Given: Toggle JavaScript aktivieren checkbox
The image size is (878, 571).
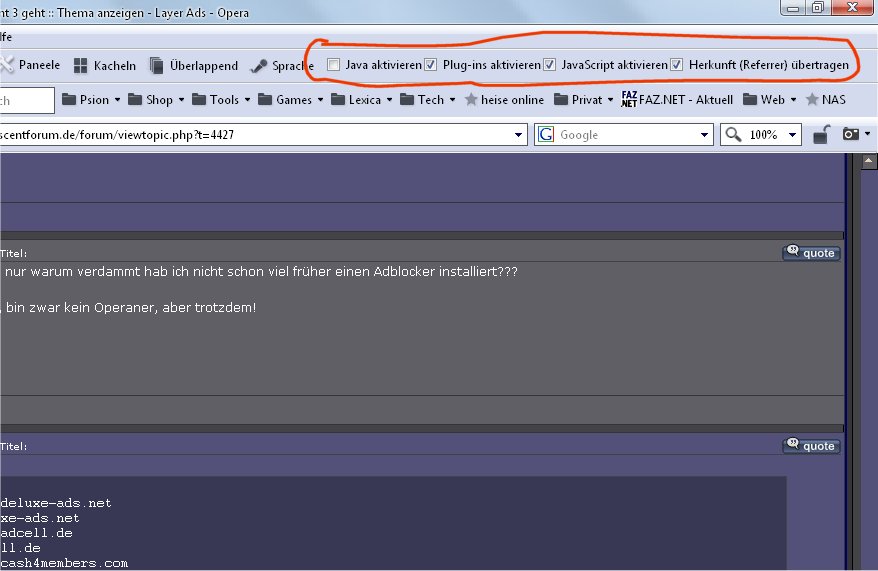Looking at the screenshot, I should (x=549, y=65).
